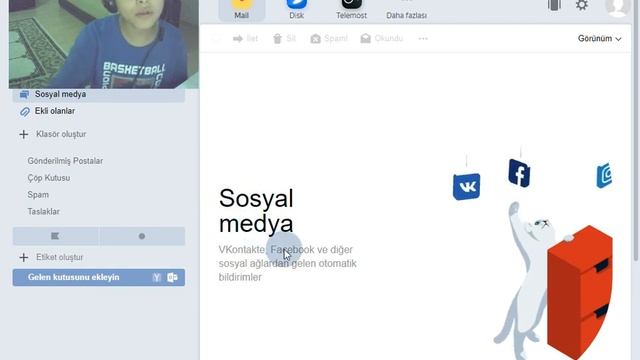Open the Disk service tab
Screen dimensions: 640x360
coord(296,10)
